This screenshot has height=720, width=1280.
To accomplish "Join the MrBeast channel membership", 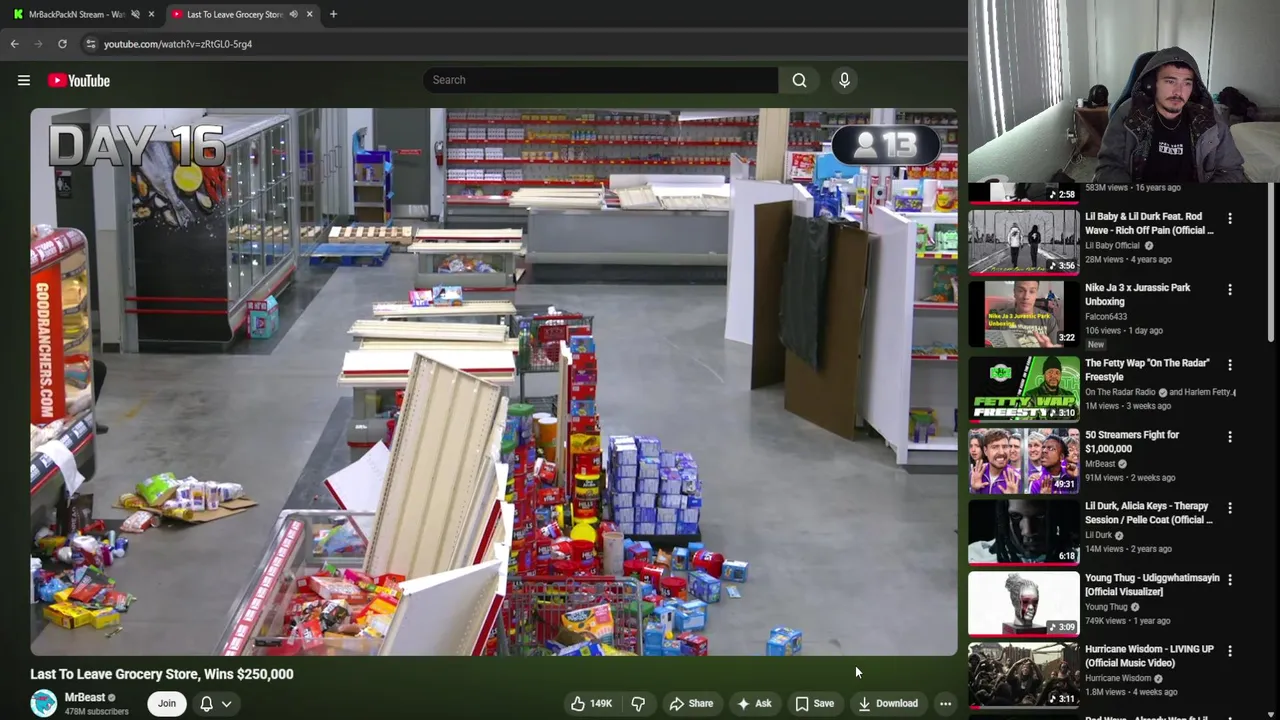I will coord(167,703).
